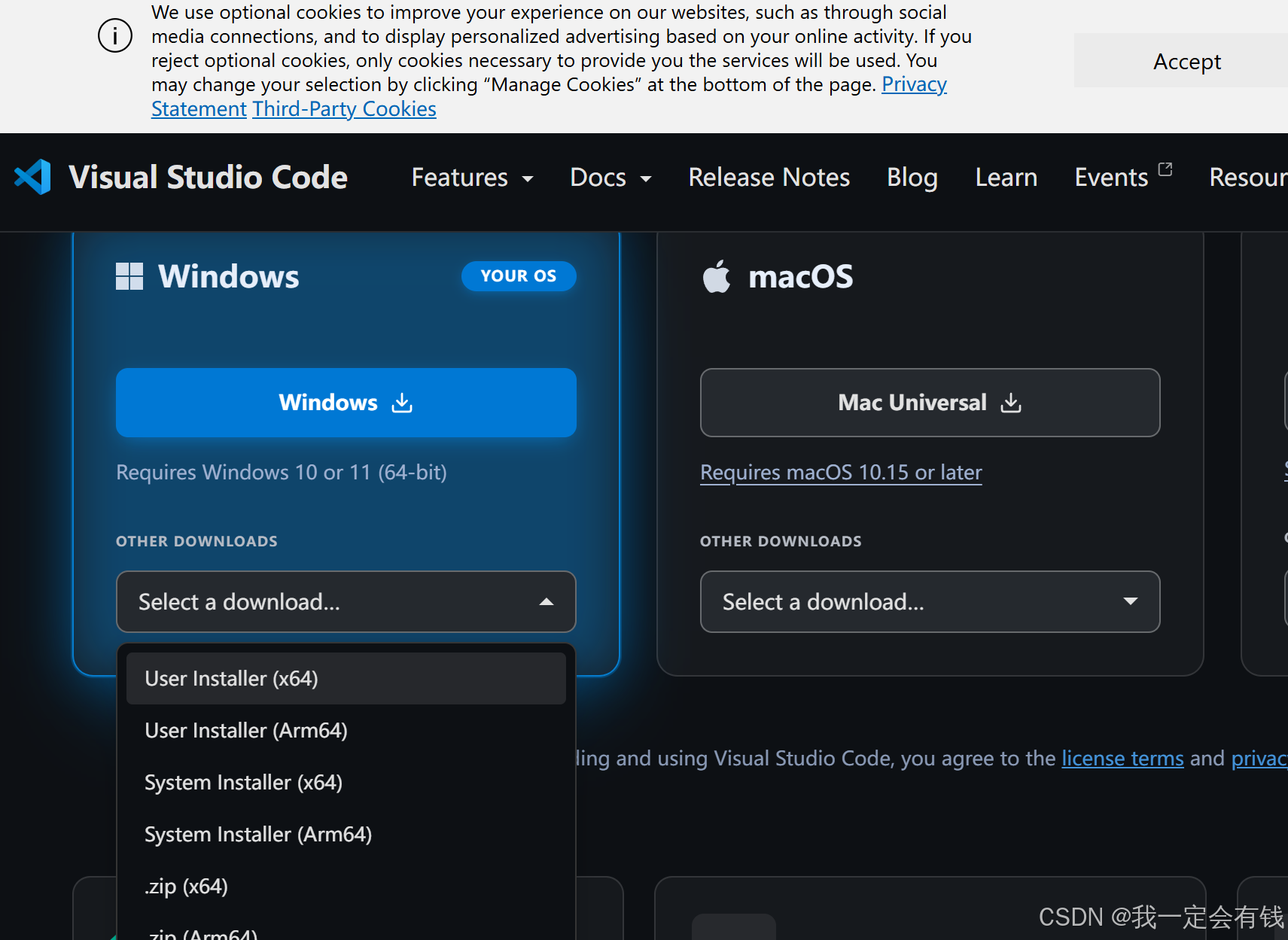Click the Visual Studio Code title text

coord(208,178)
